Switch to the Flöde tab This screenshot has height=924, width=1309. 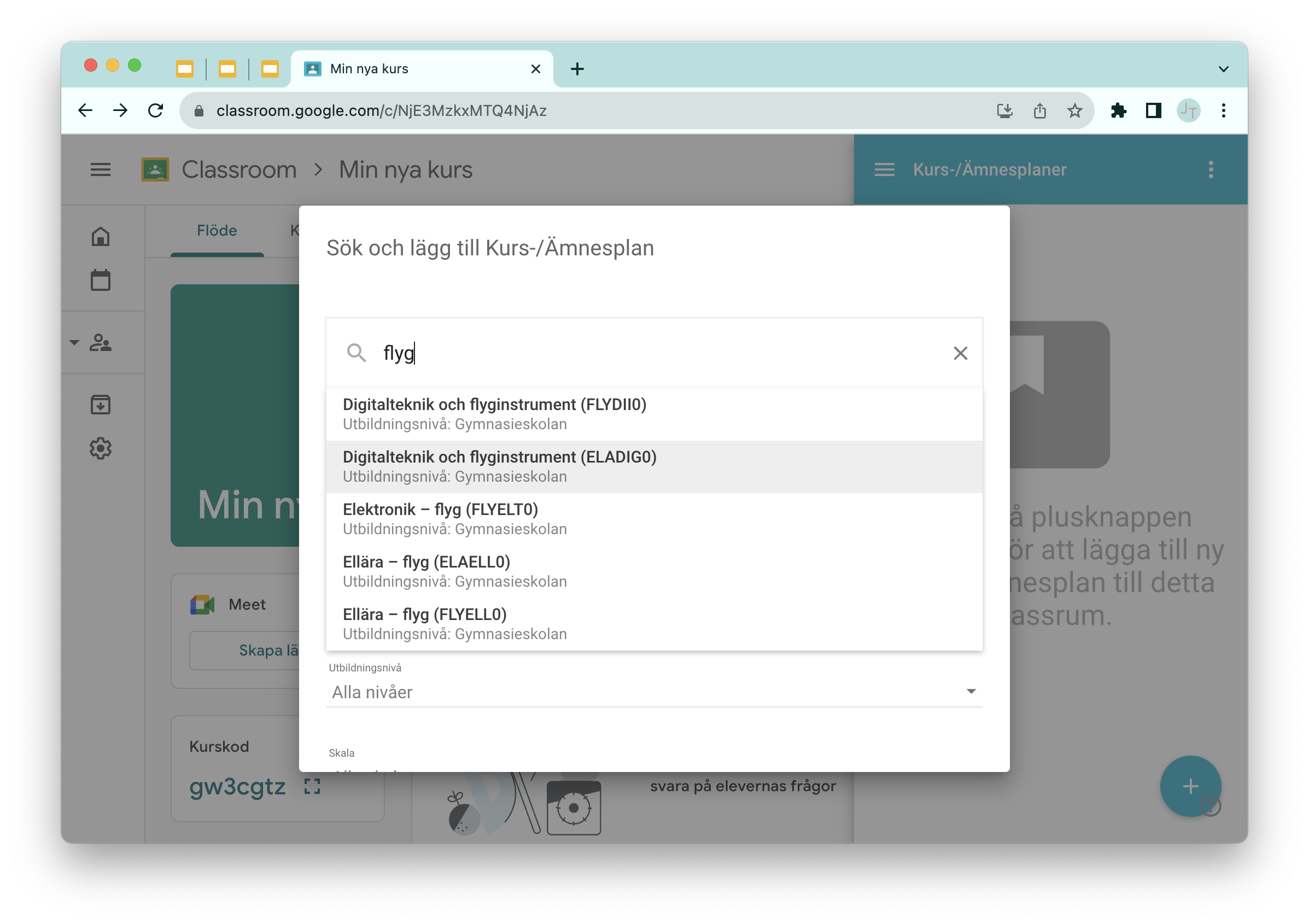[217, 230]
